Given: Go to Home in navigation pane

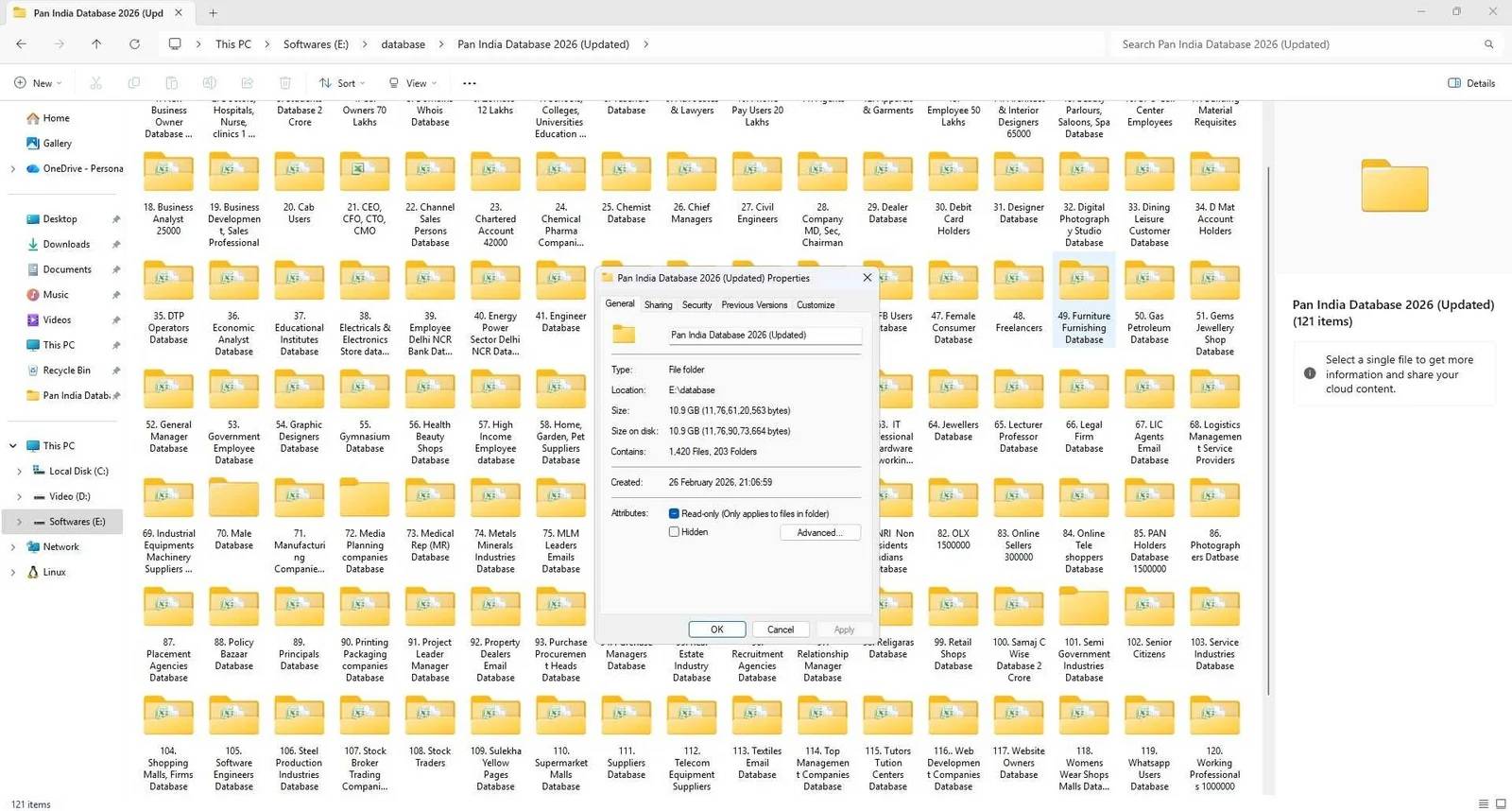Looking at the screenshot, I should (56, 118).
